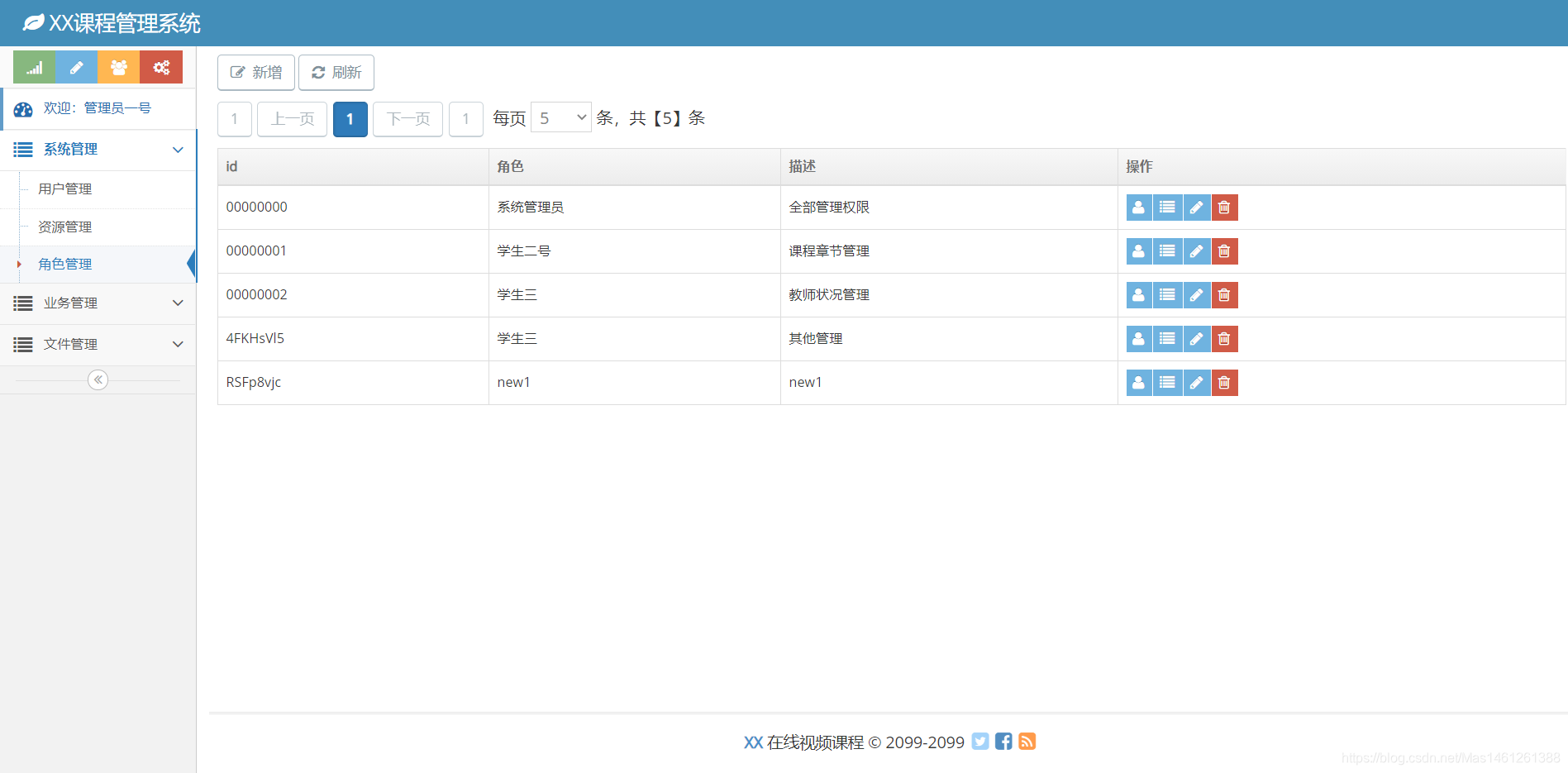Click the 刷新 button

[x=336, y=73]
